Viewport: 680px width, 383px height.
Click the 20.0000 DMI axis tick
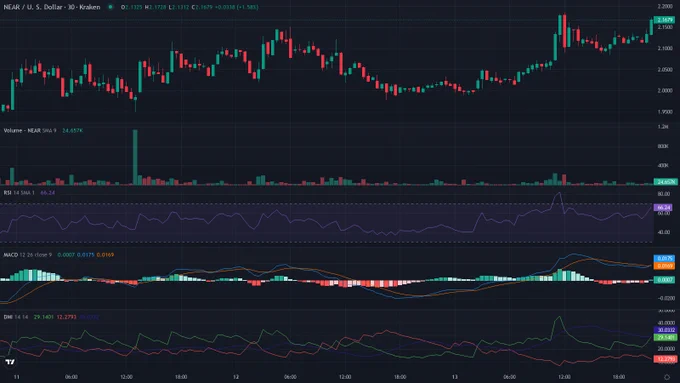point(666,349)
